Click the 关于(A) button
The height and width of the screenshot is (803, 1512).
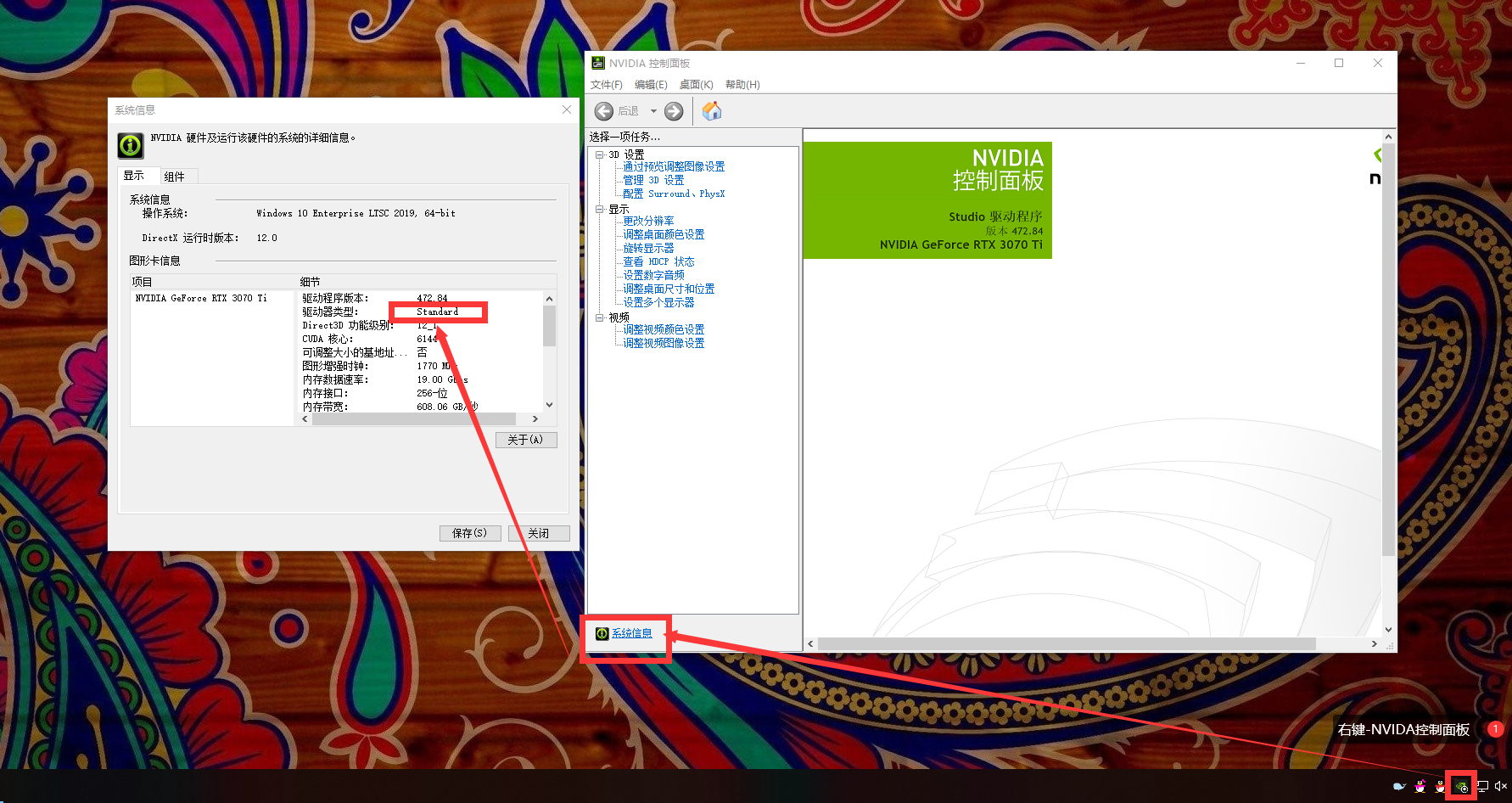(526, 440)
